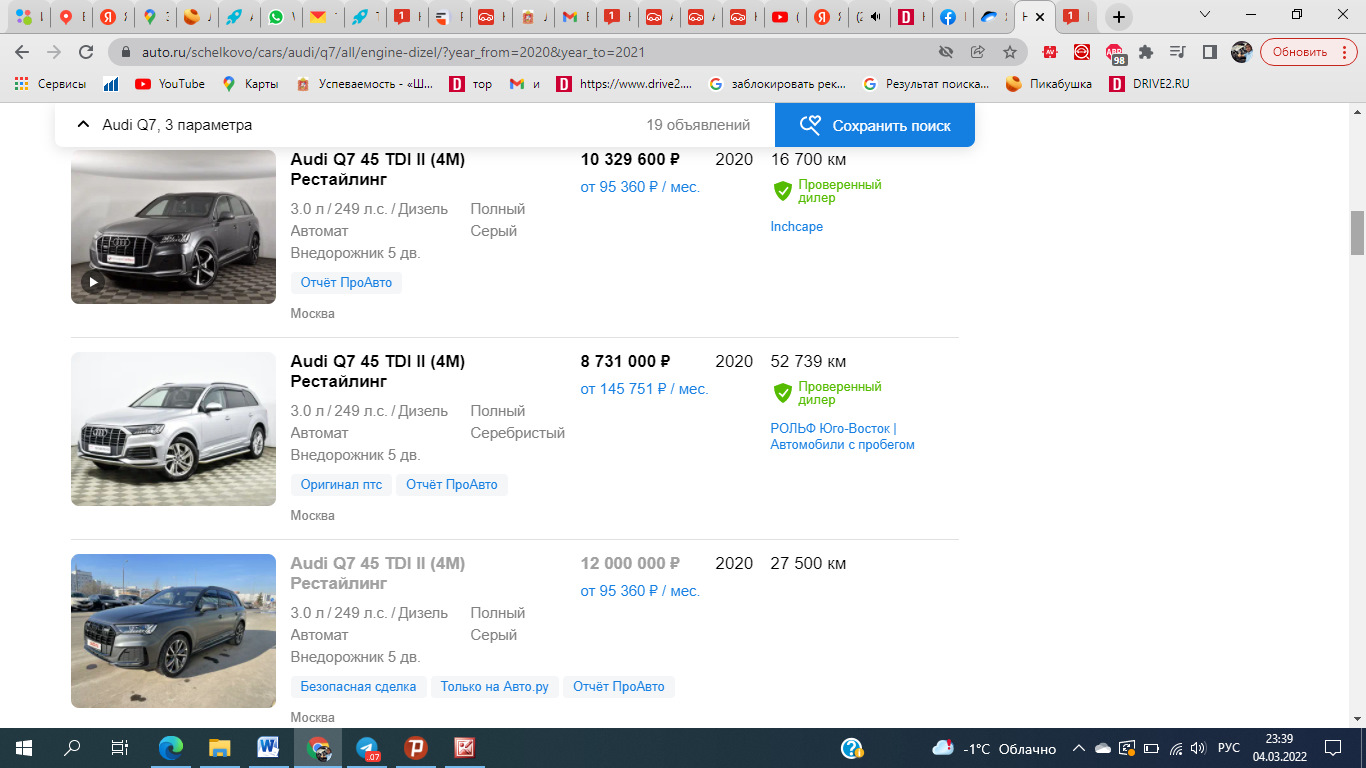Close the active auto.ru tab
The width and height of the screenshot is (1366, 768).
(x=1040, y=17)
